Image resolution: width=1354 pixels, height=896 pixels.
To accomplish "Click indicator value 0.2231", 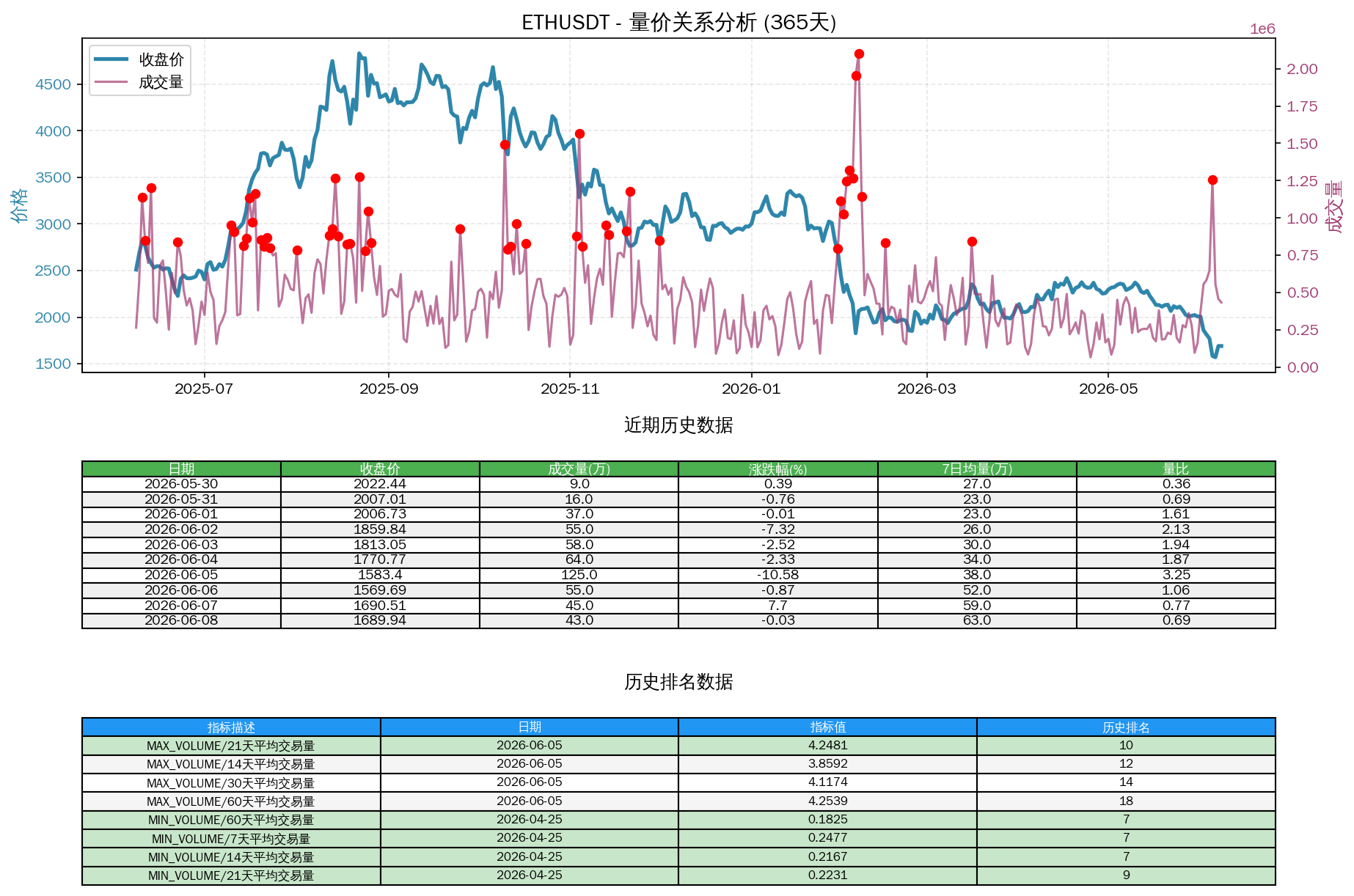I will (x=828, y=875).
